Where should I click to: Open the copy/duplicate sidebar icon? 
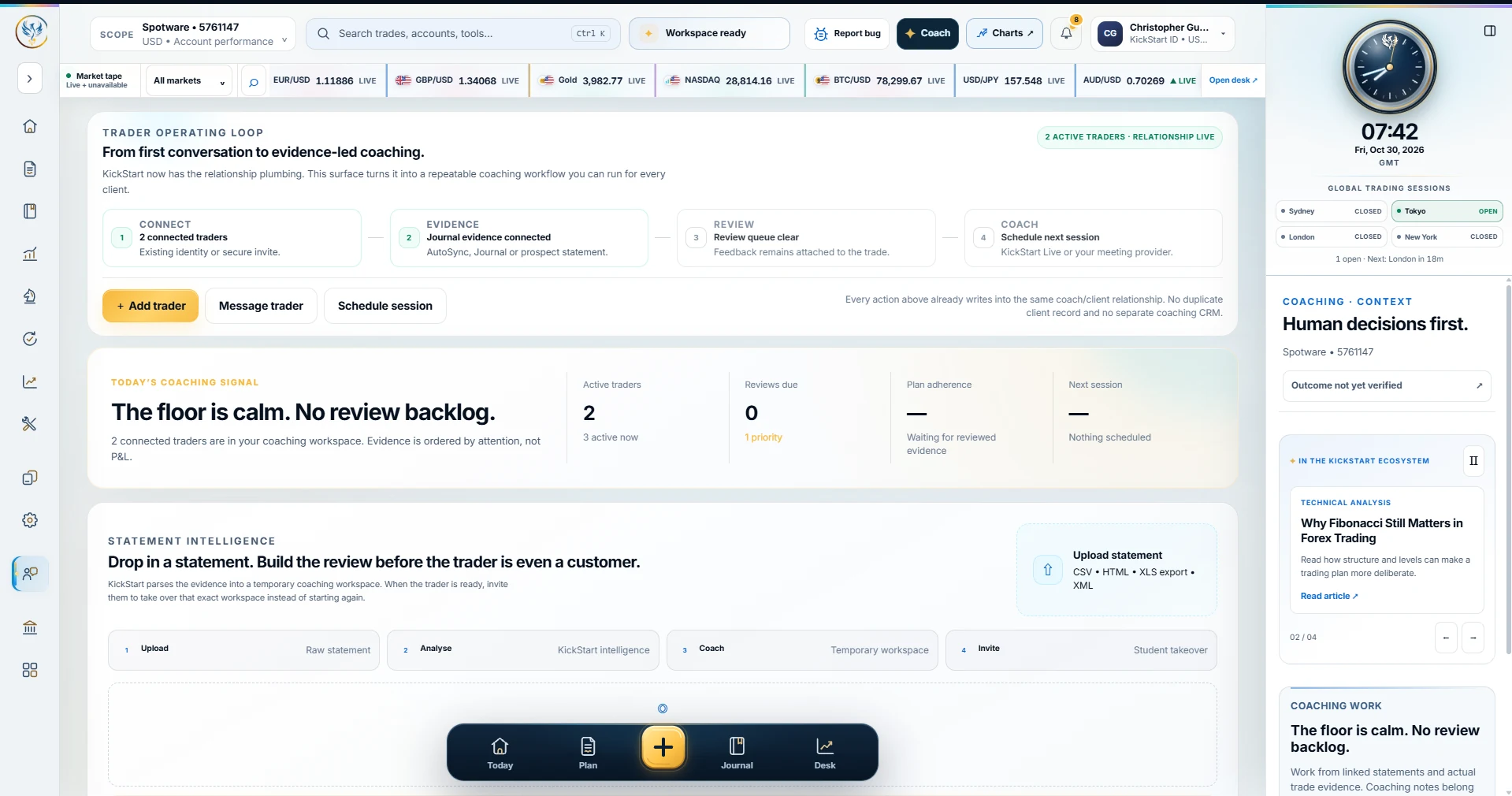pos(30,478)
